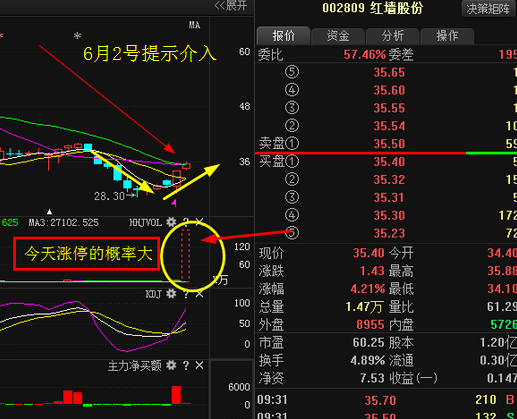Open the 分析 tab
The image size is (517, 419).
pyautogui.click(x=393, y=36)
